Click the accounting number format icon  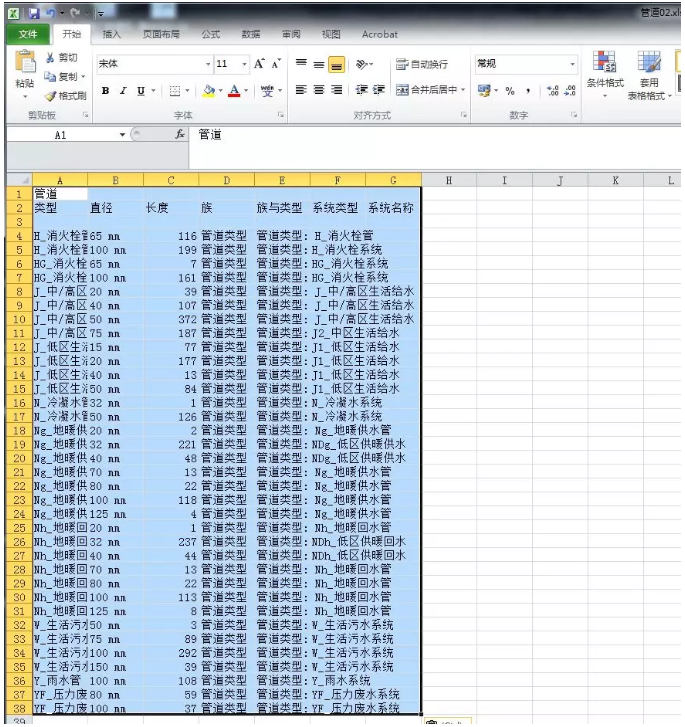tap(484, 90)
